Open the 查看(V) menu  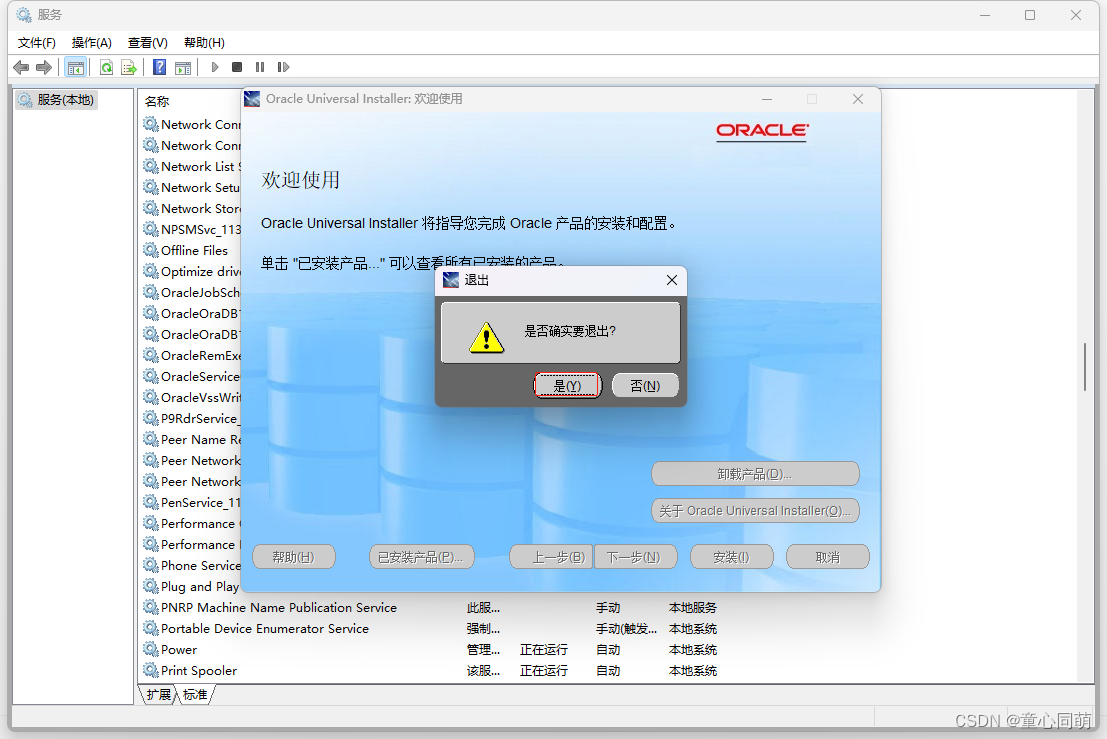(148, 42)
